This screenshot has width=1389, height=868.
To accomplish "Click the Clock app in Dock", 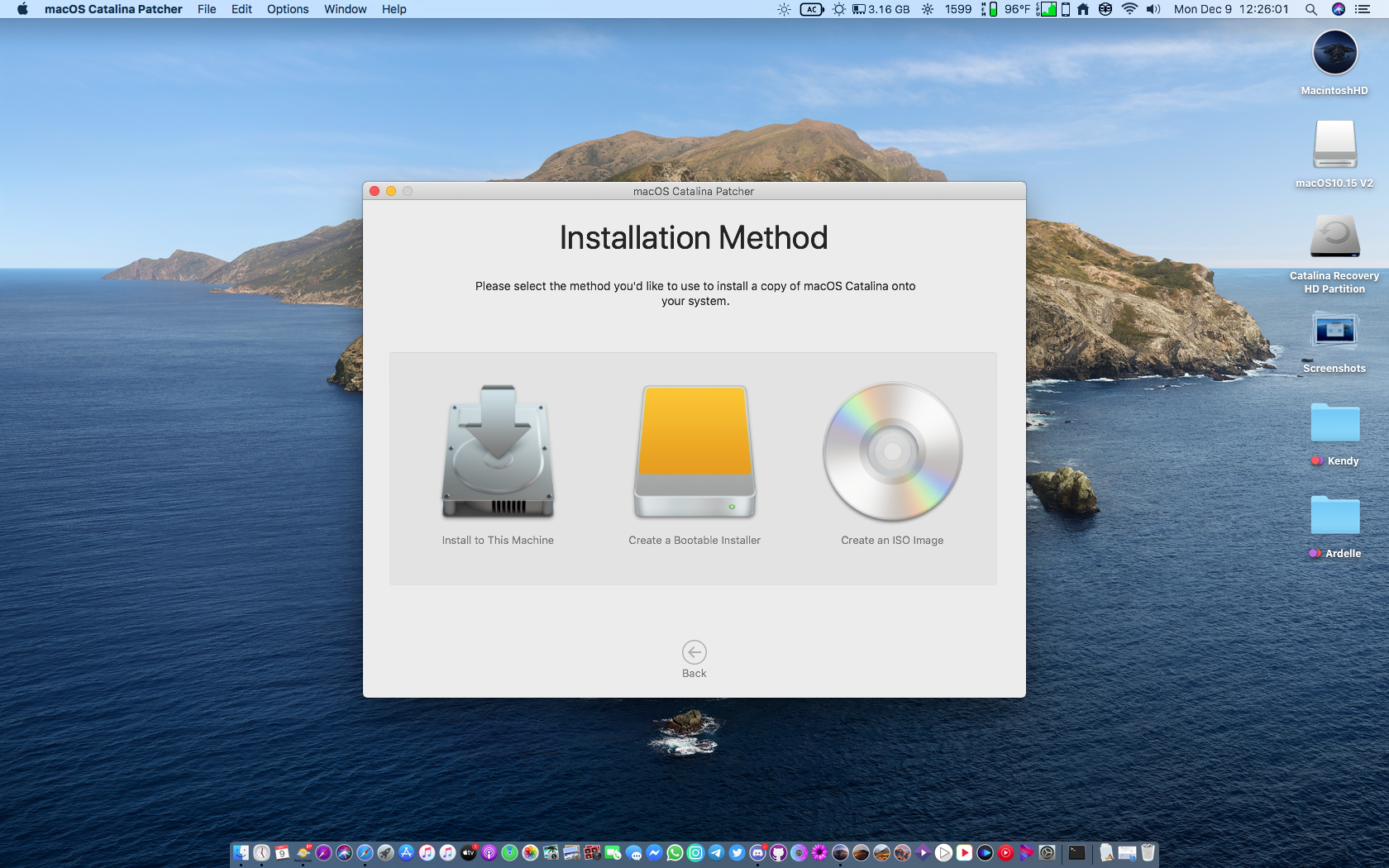I will click(x=261, y=852).
